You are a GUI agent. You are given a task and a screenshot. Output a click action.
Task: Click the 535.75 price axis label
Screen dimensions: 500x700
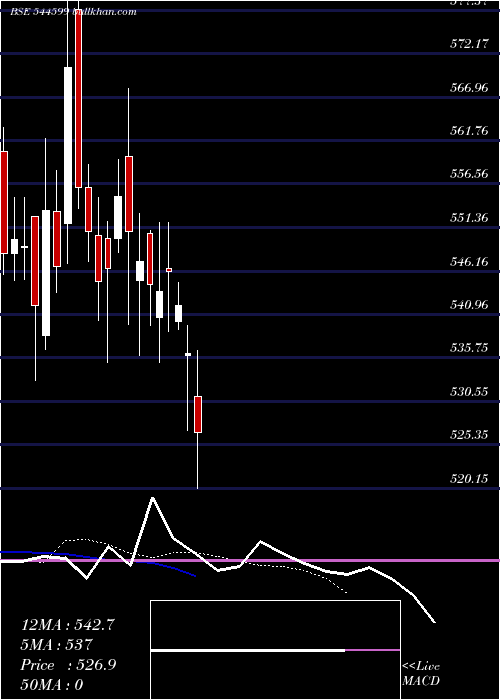tap(468, 348)
